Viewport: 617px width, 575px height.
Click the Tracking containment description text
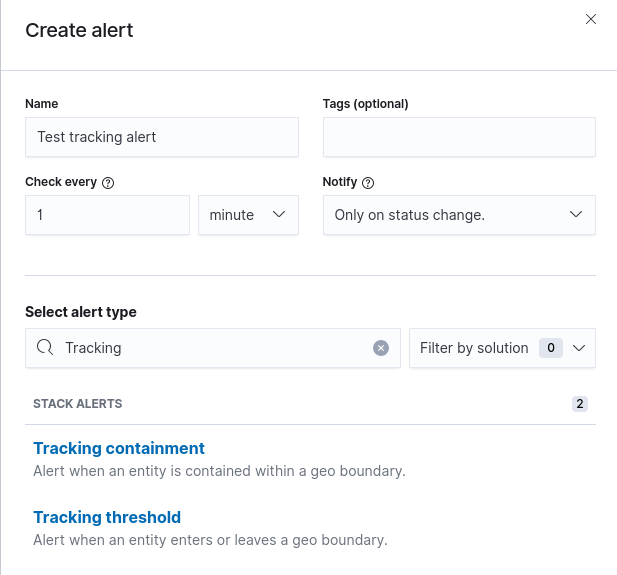pos(219,471)
